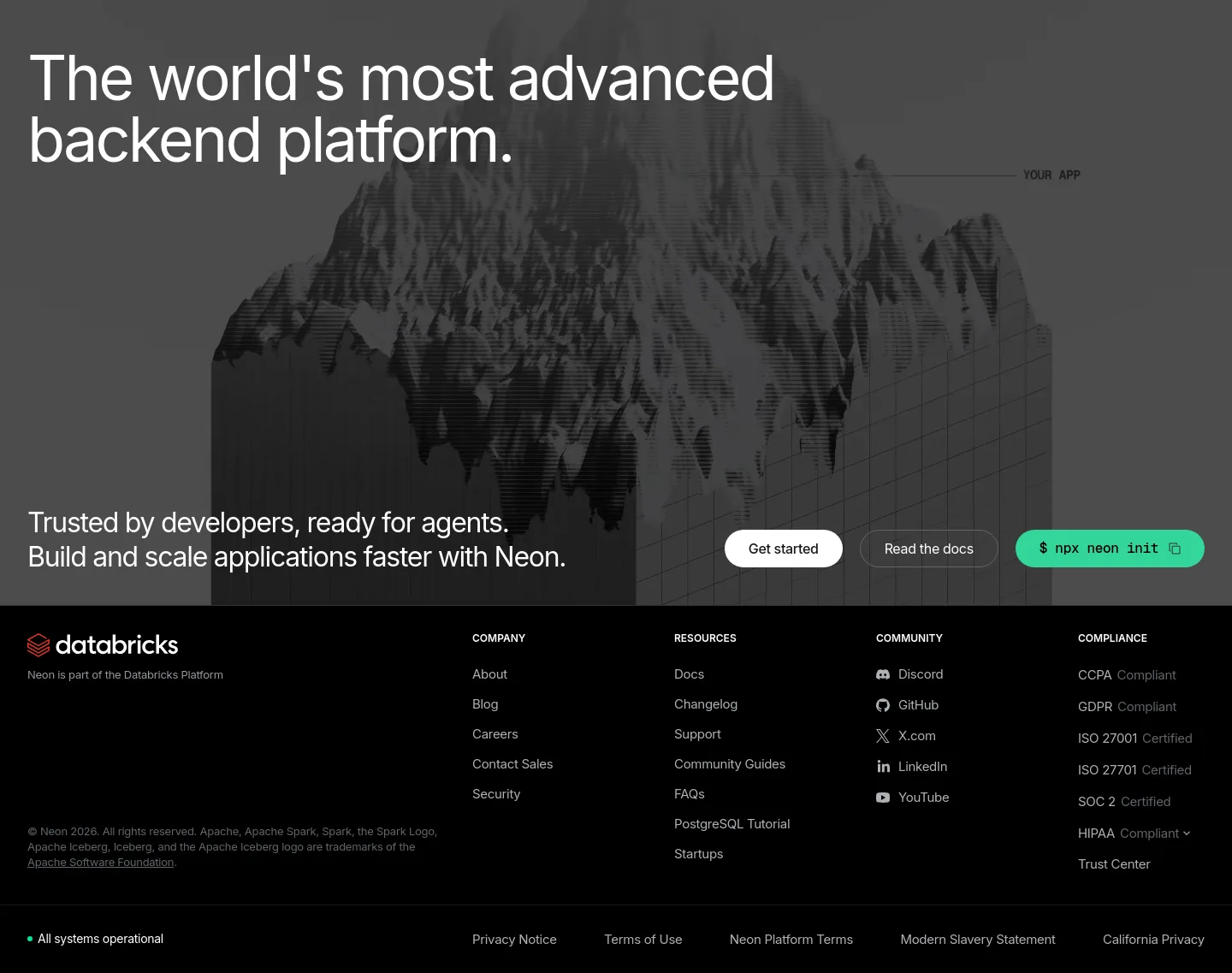Open the X.com logo icon
1232x973 pixels.
pyautogui.click(x=883, y=736)
